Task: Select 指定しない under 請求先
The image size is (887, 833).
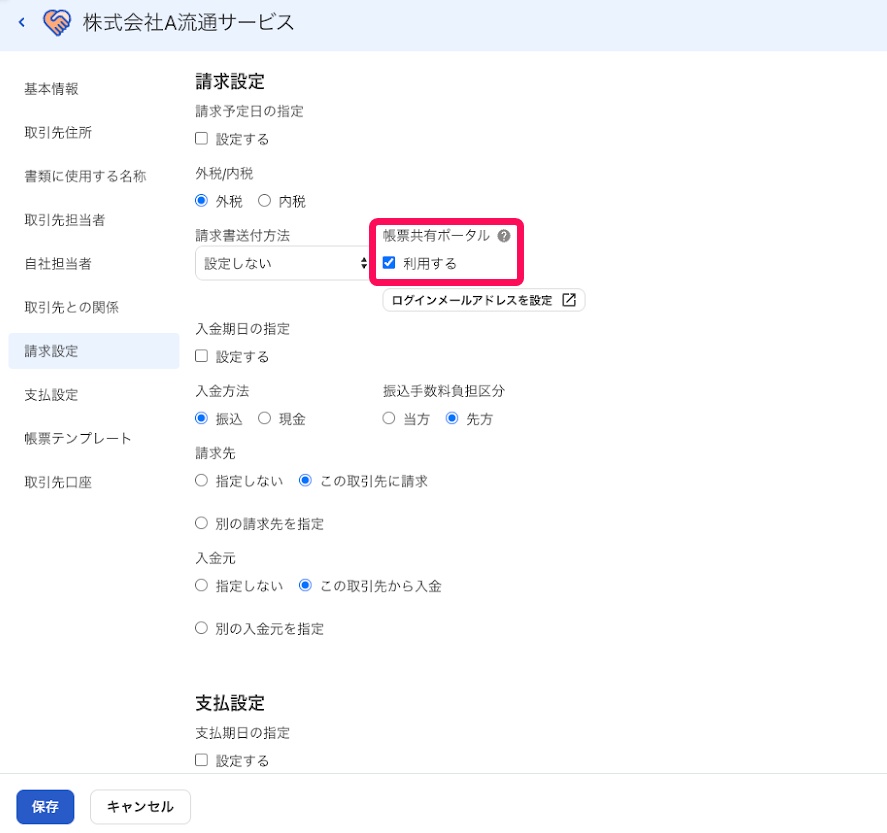Action: coord(201,481)
